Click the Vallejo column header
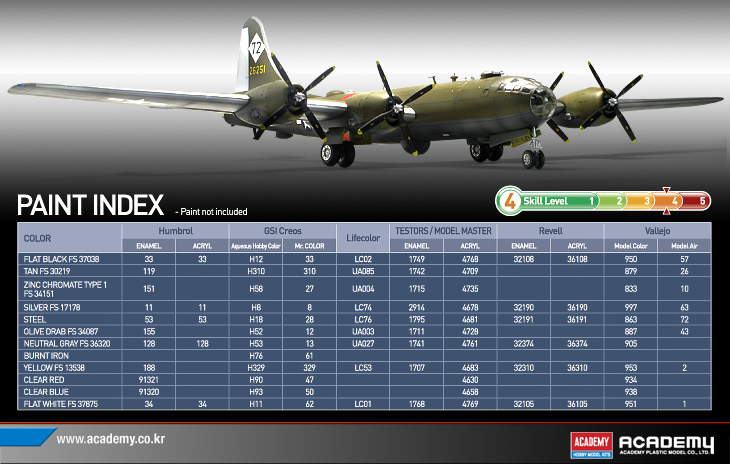Viewport: 730px width, 464px height. click(657, 231)
